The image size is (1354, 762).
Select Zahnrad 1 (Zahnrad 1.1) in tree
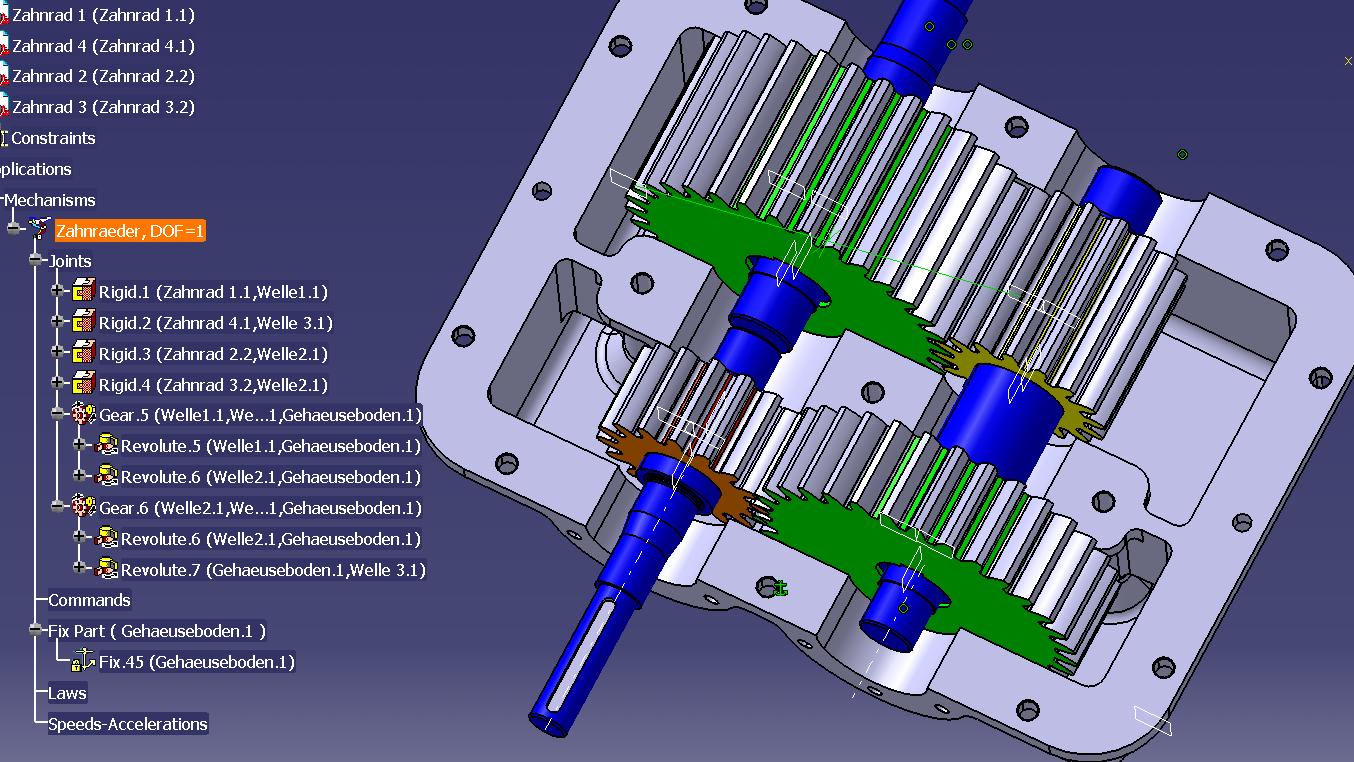(103, 15)
